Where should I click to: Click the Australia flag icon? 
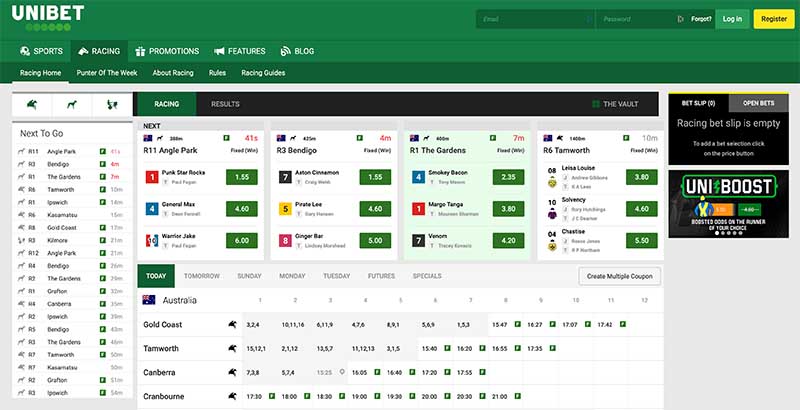(x=149, y=300)
